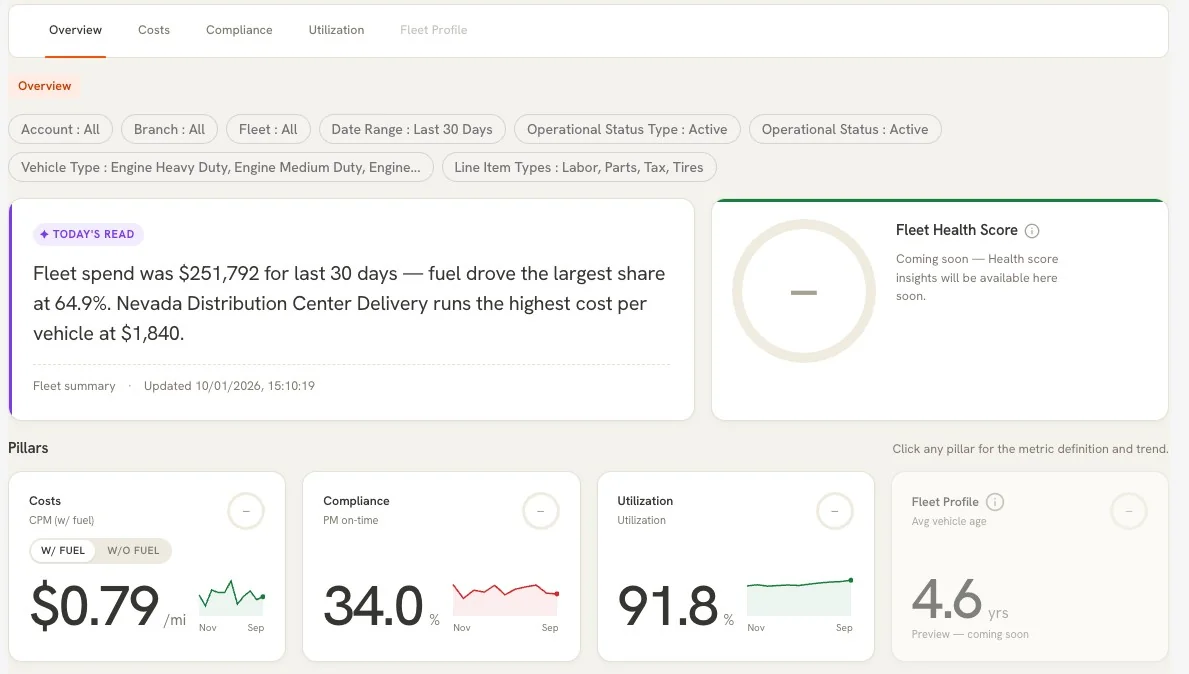Viewport: 1189px width, 674px height.
Task: Click the $0.79 cost per mile value
Action: 95,605
